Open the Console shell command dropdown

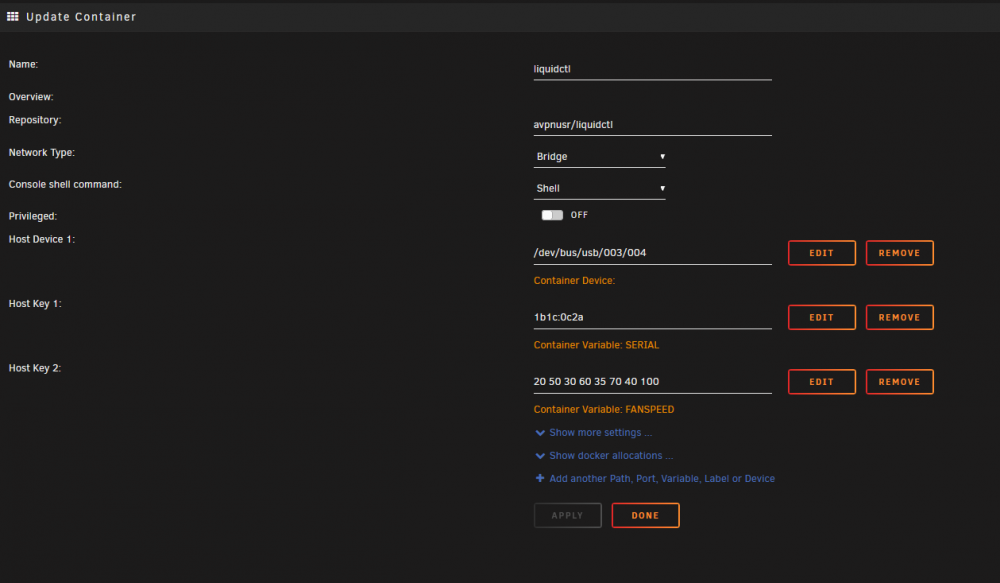coord(599,189)
